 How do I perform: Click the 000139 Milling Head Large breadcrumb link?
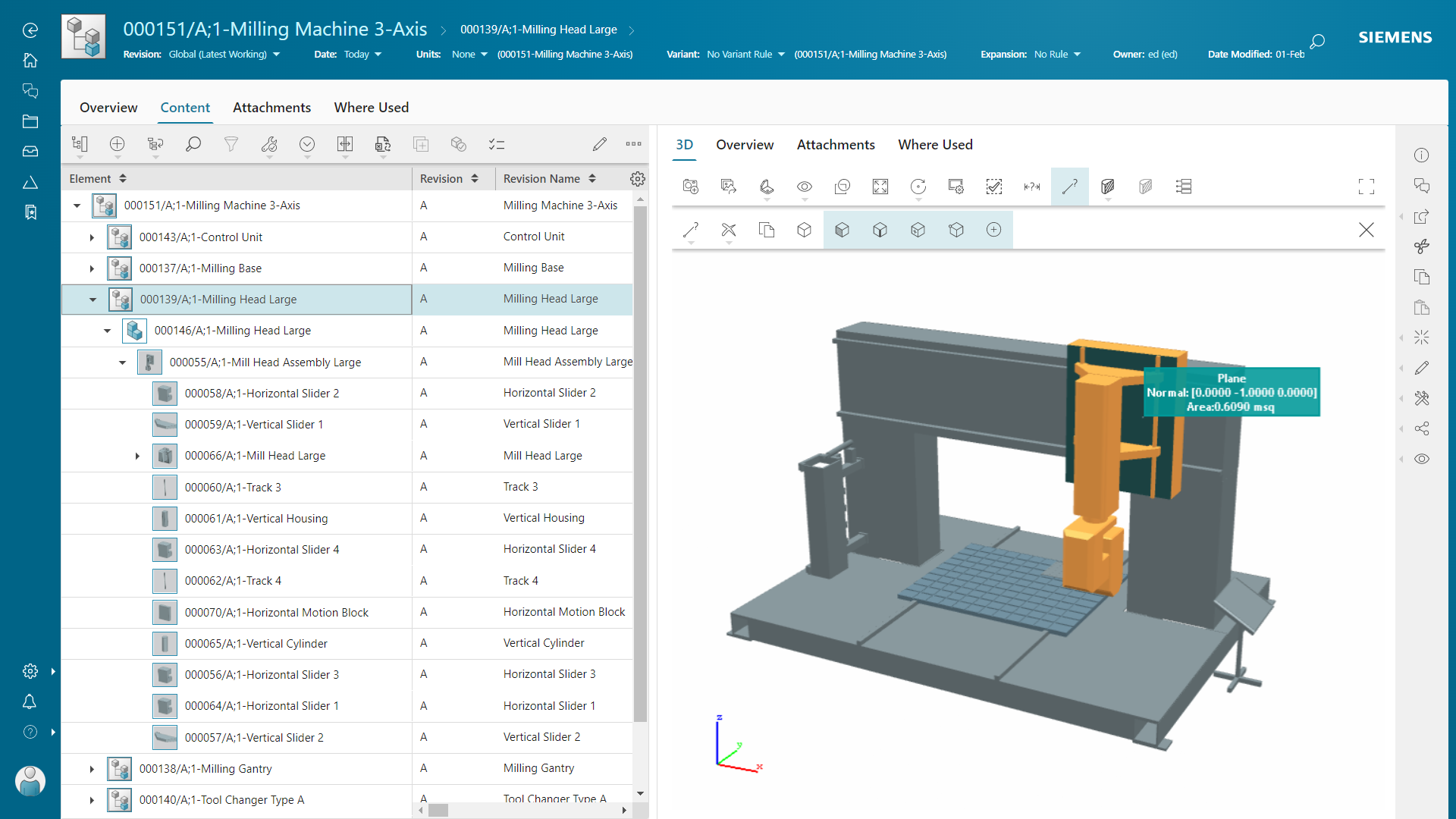tap(539, 30)
